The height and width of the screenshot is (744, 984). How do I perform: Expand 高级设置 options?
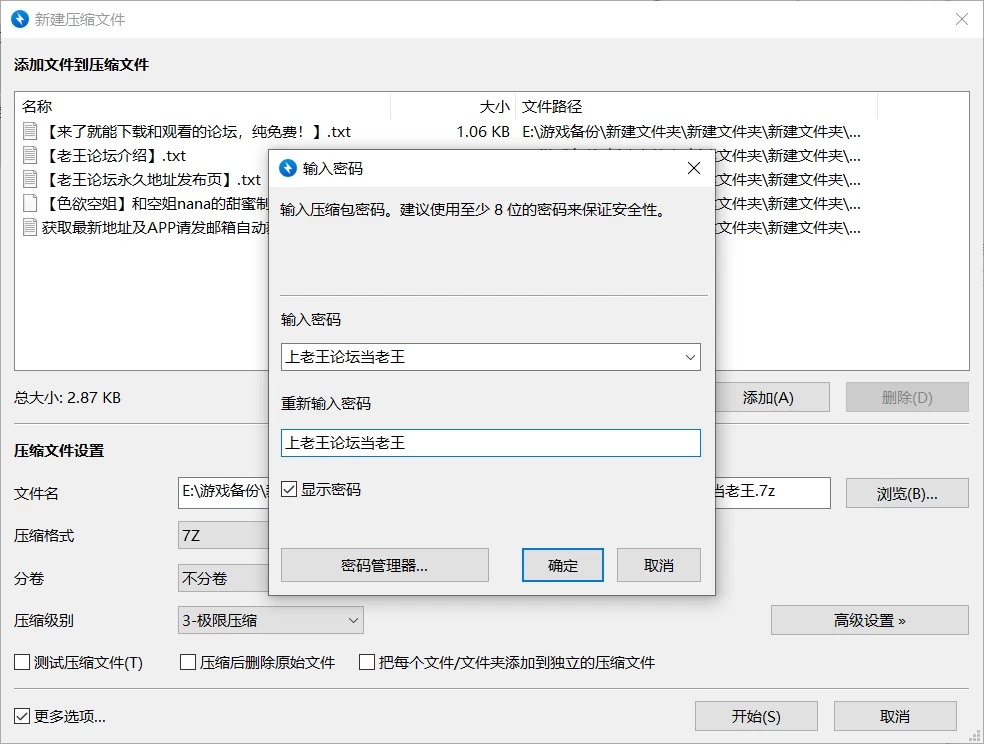[x=869, y=620]
